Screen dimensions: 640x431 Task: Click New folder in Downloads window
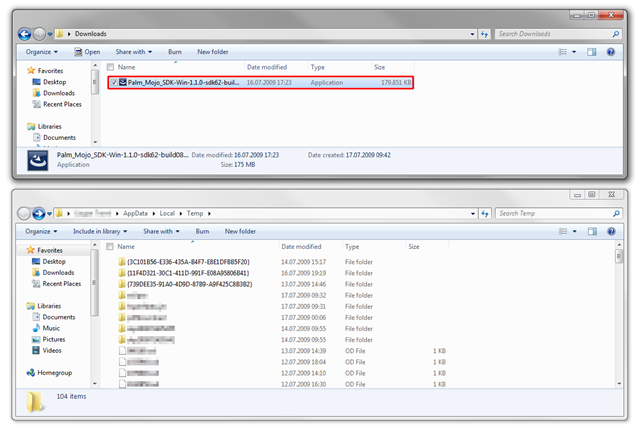coord(213,52)
